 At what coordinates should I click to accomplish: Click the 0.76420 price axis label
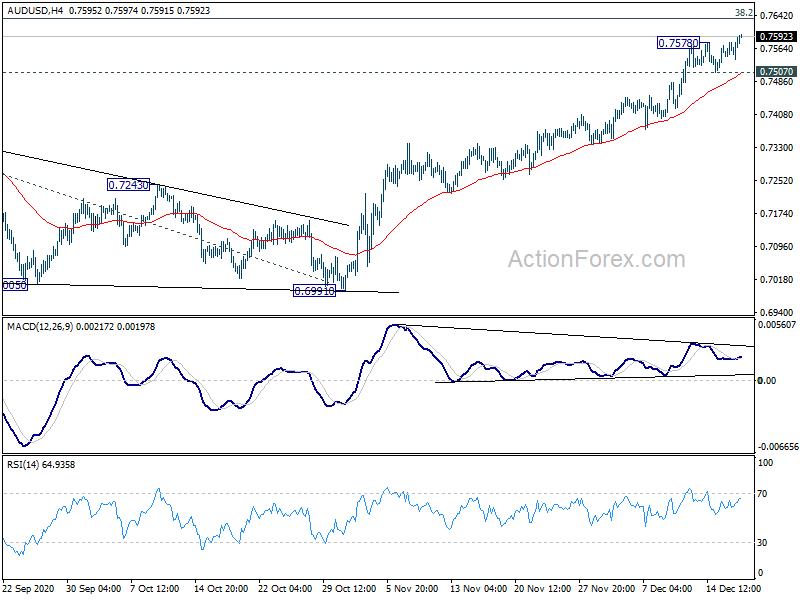point(777,16)
